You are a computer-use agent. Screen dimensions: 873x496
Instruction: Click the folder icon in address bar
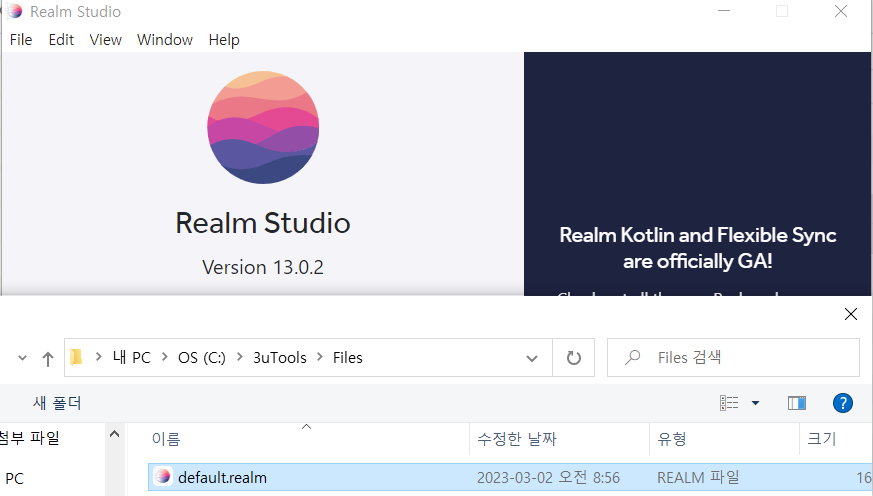coord(76,357)
